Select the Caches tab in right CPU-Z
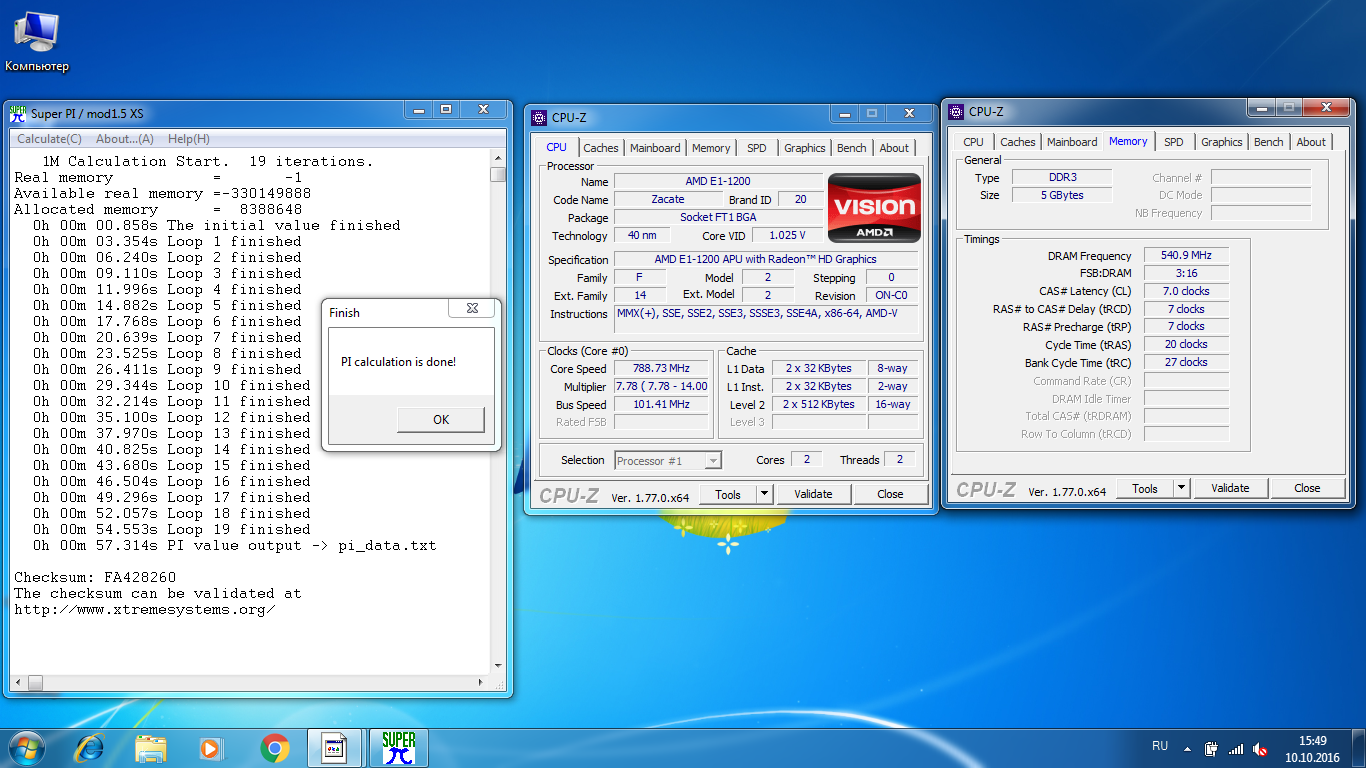 pyautogui.click(x=1018, y=142)
